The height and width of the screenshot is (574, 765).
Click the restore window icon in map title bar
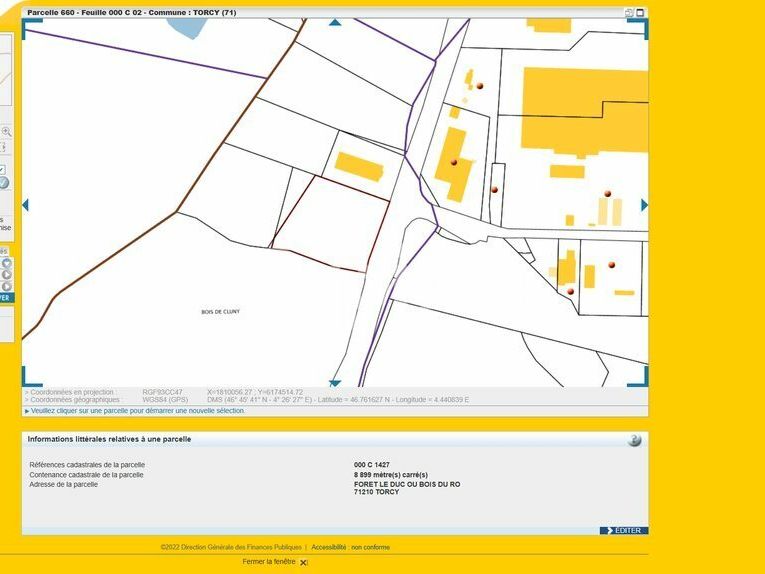point(629,13)
